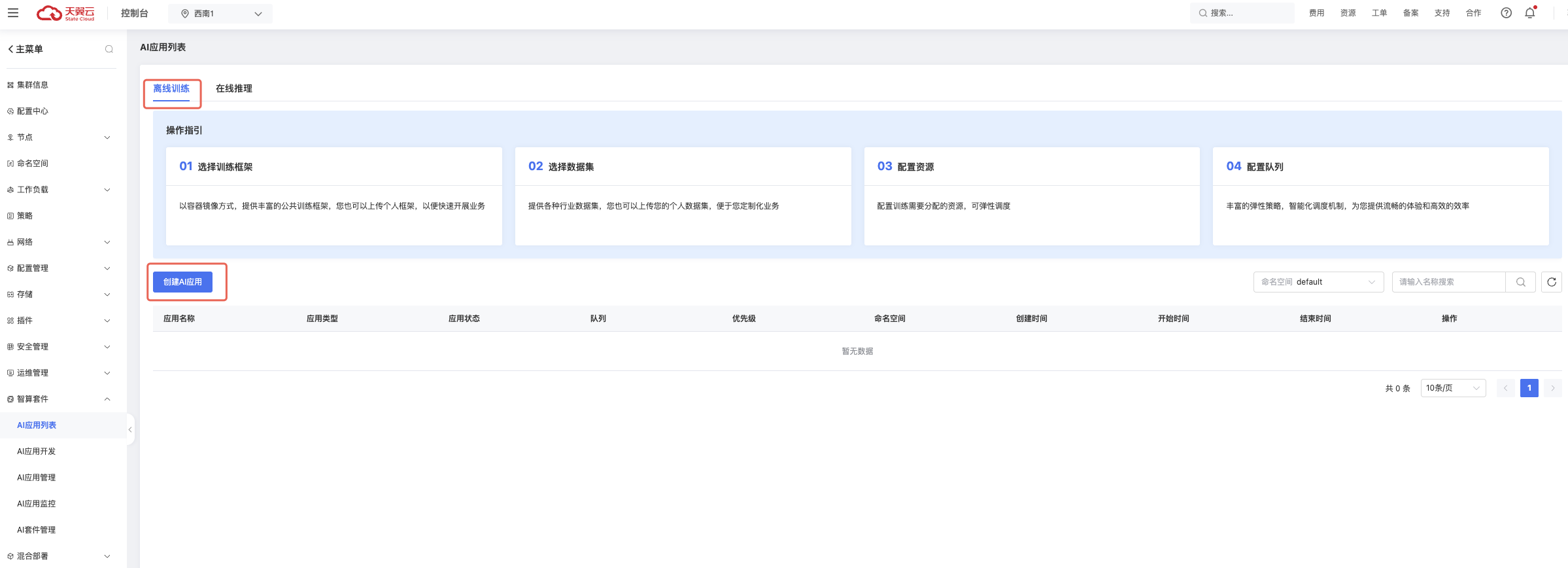
Task: Open the 10条/页 page size dropdown
Action: coord(1452,388)
